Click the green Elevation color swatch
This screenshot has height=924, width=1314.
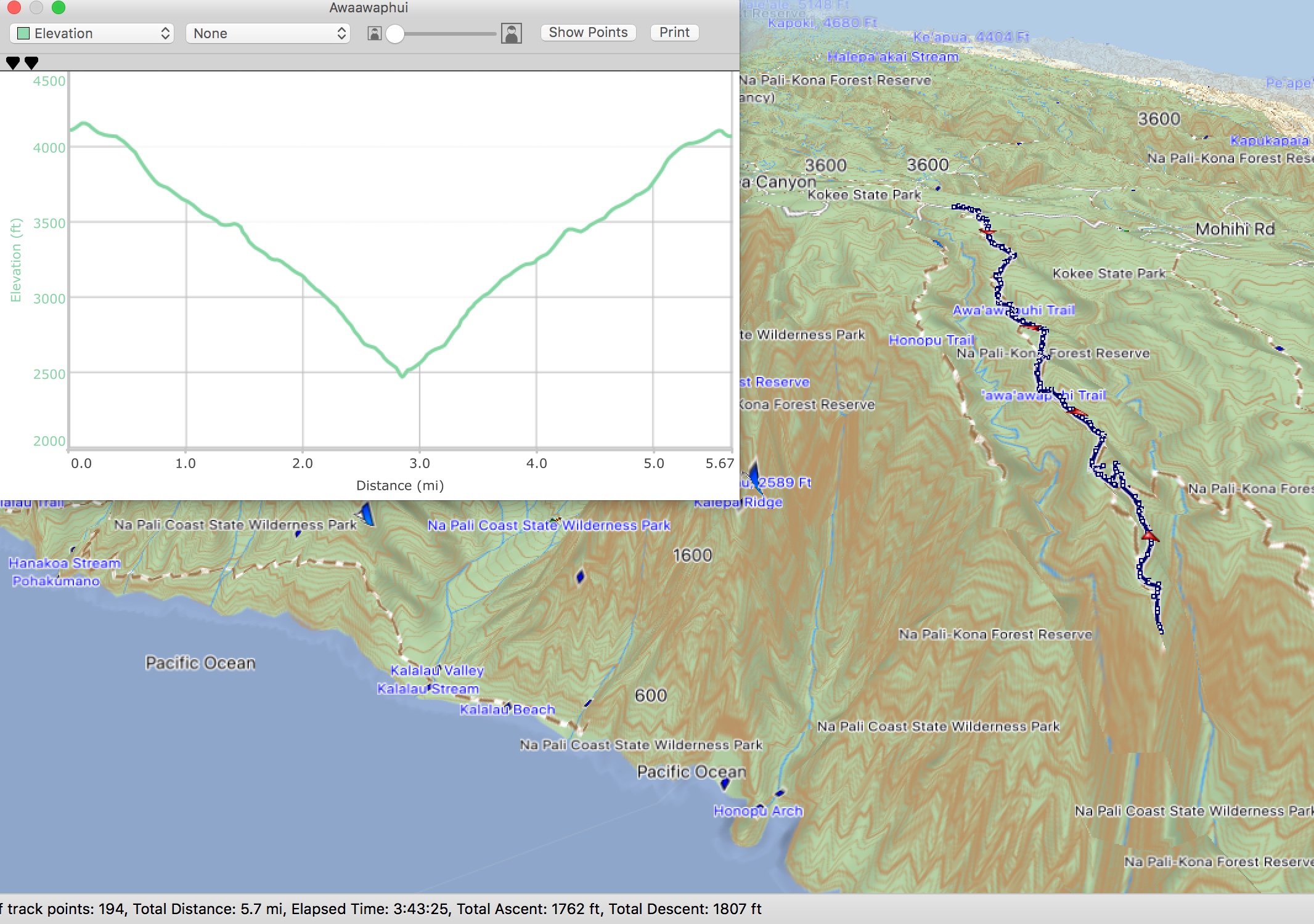[23, 33]
